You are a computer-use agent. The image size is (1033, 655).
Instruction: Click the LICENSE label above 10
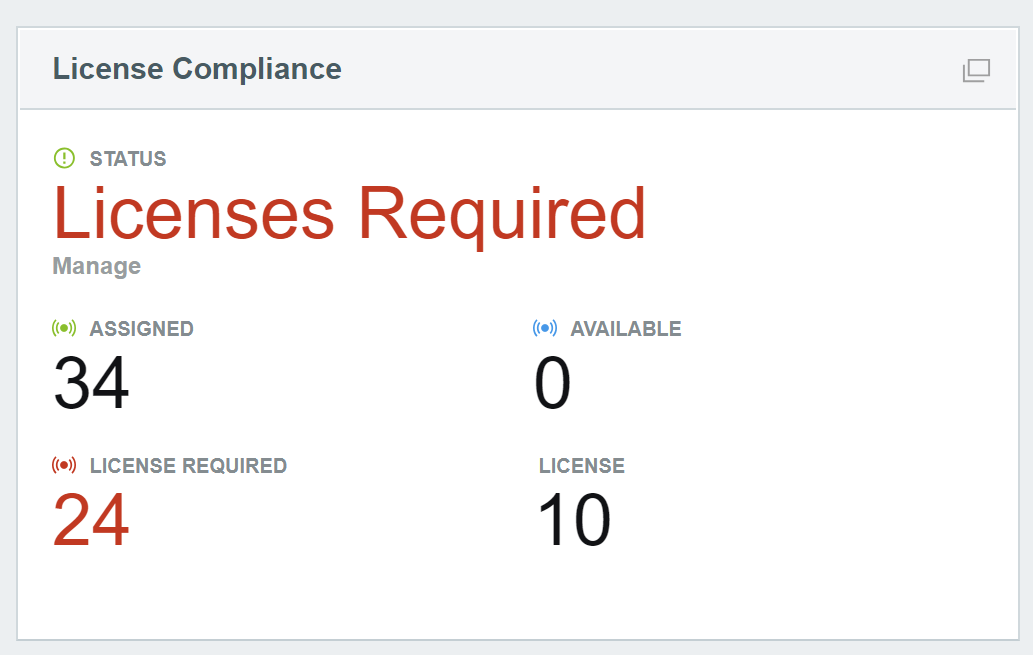point(582,466)
